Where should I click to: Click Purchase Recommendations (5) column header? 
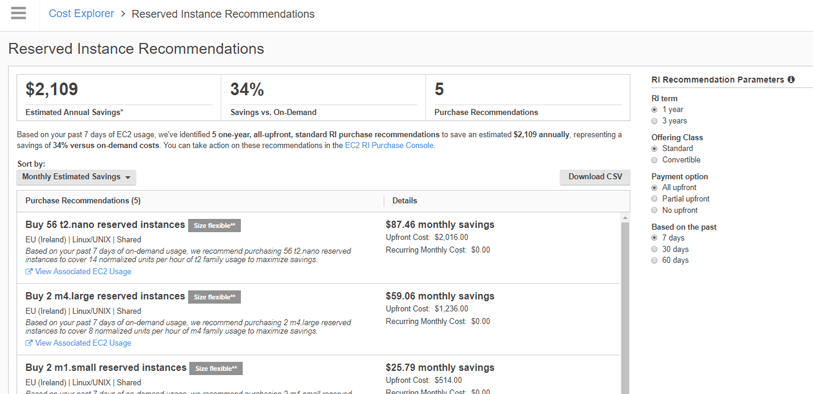(83, 201)
